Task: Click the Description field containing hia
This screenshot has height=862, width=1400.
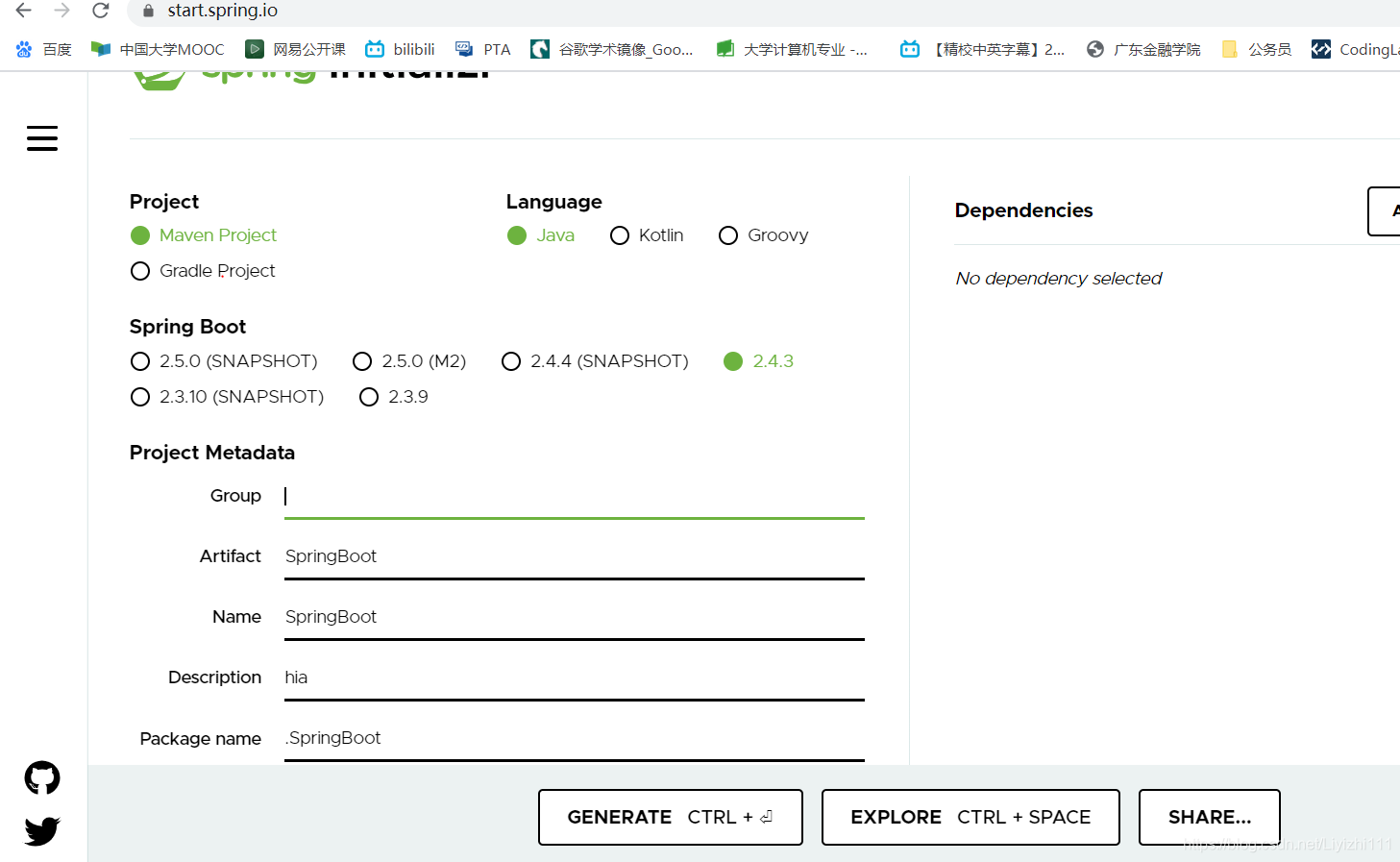Action: coord(575,677)
